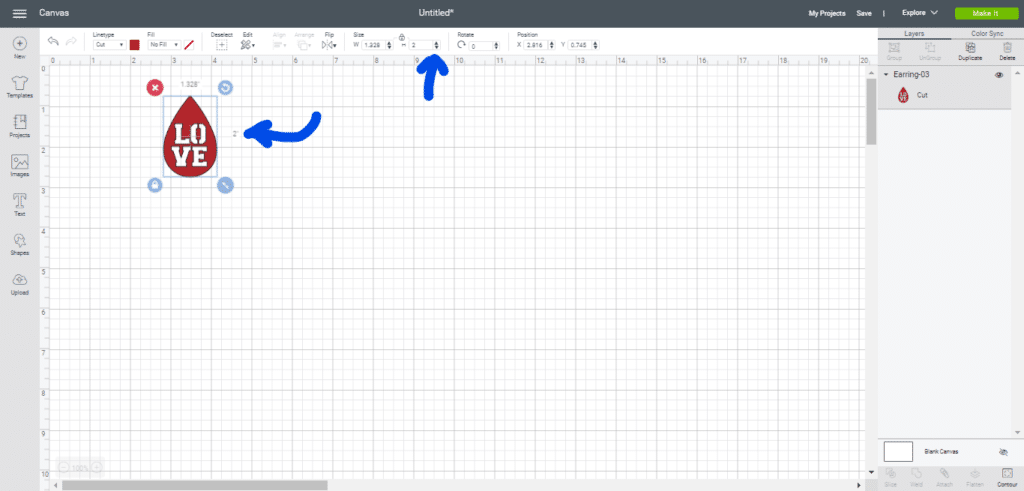Collapse the Earring-03 layer group

pos(886,76)
